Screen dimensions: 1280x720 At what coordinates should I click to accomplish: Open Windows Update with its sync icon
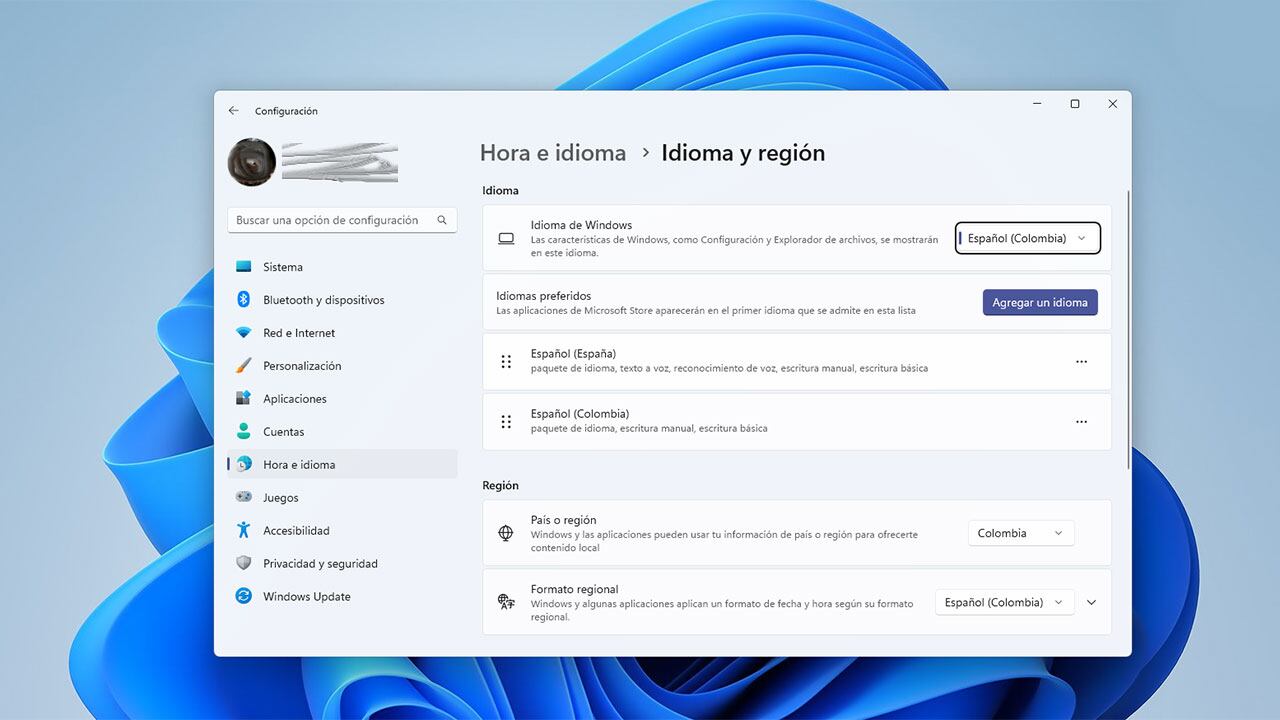[243, 596]
